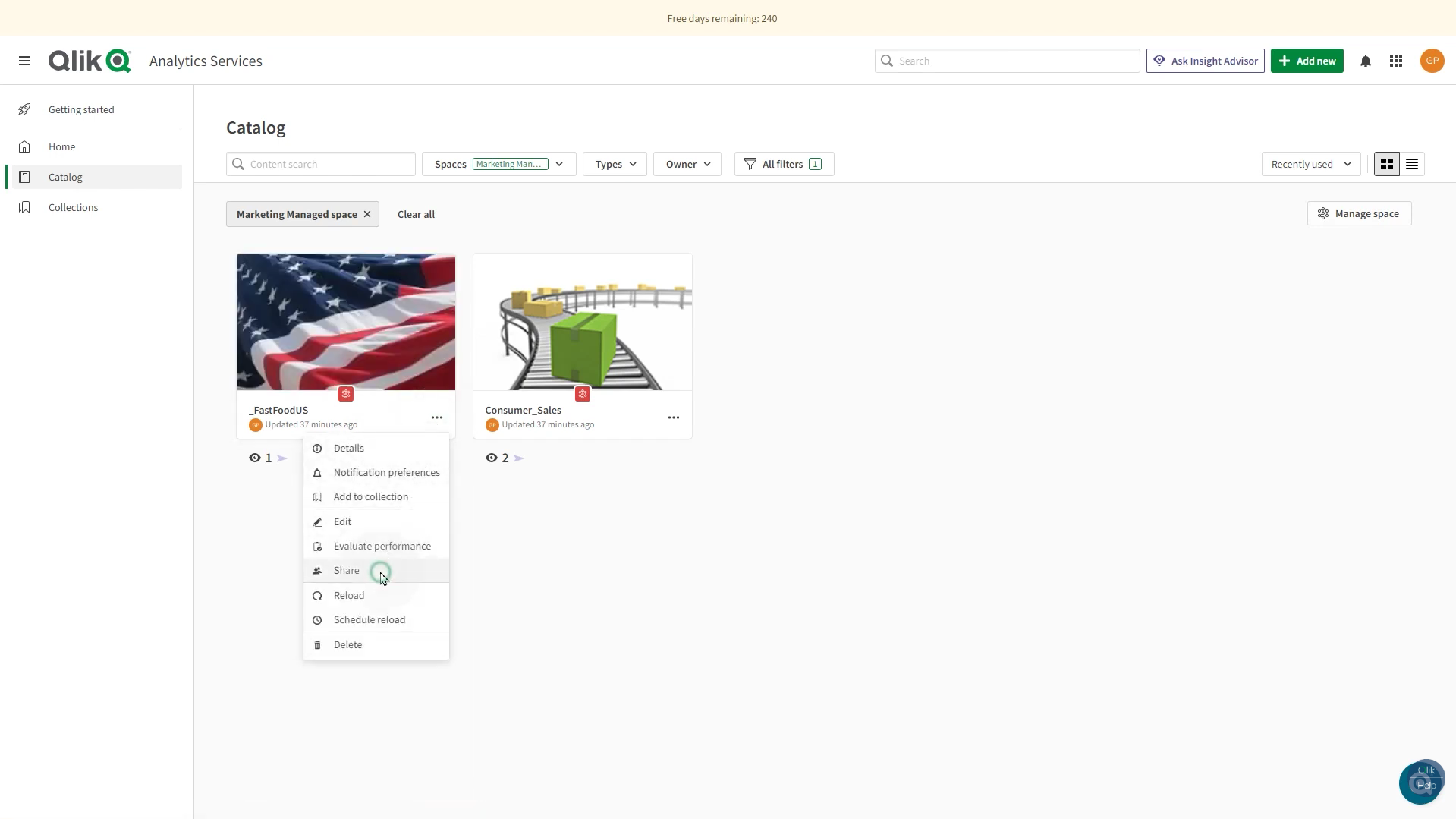Go to Getting started page

coord(97,109)
